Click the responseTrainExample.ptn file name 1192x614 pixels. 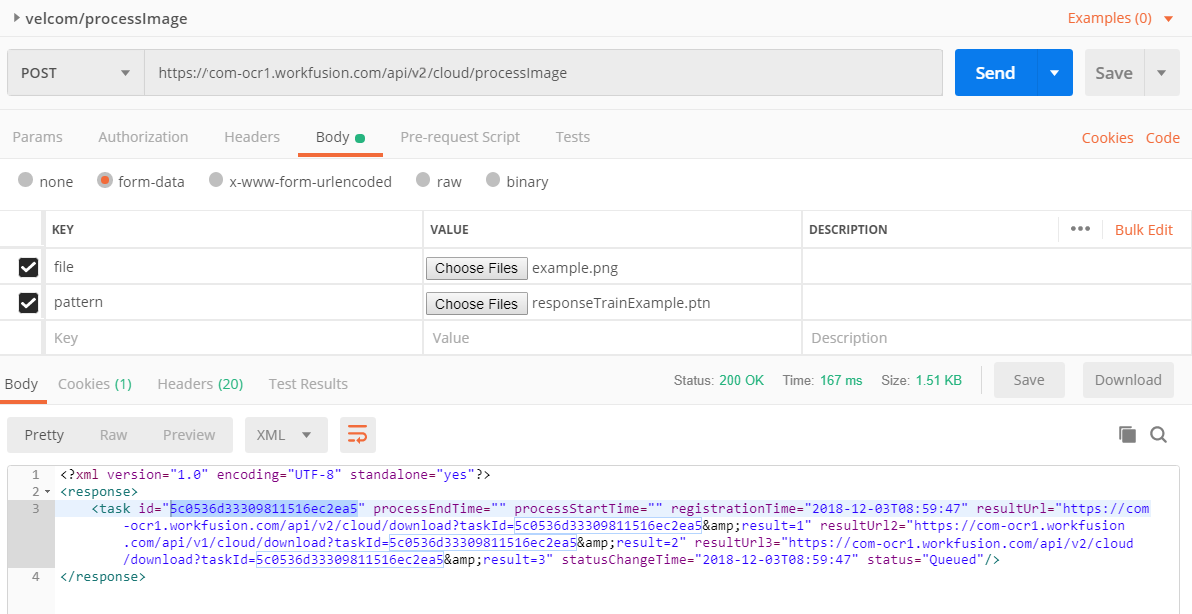point(621,303)
